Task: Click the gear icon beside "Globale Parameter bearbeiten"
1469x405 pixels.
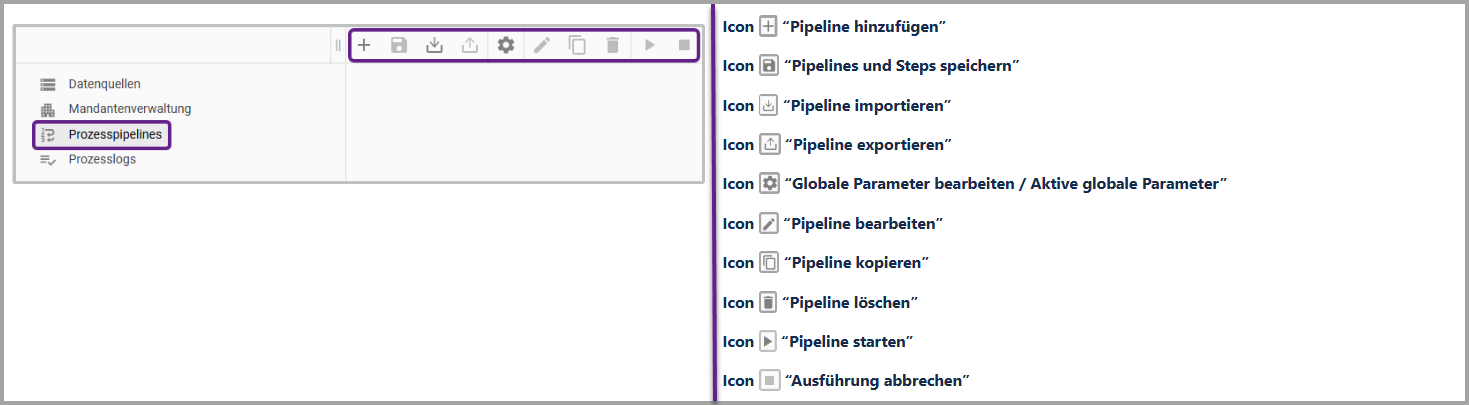Action: (768, 184)
